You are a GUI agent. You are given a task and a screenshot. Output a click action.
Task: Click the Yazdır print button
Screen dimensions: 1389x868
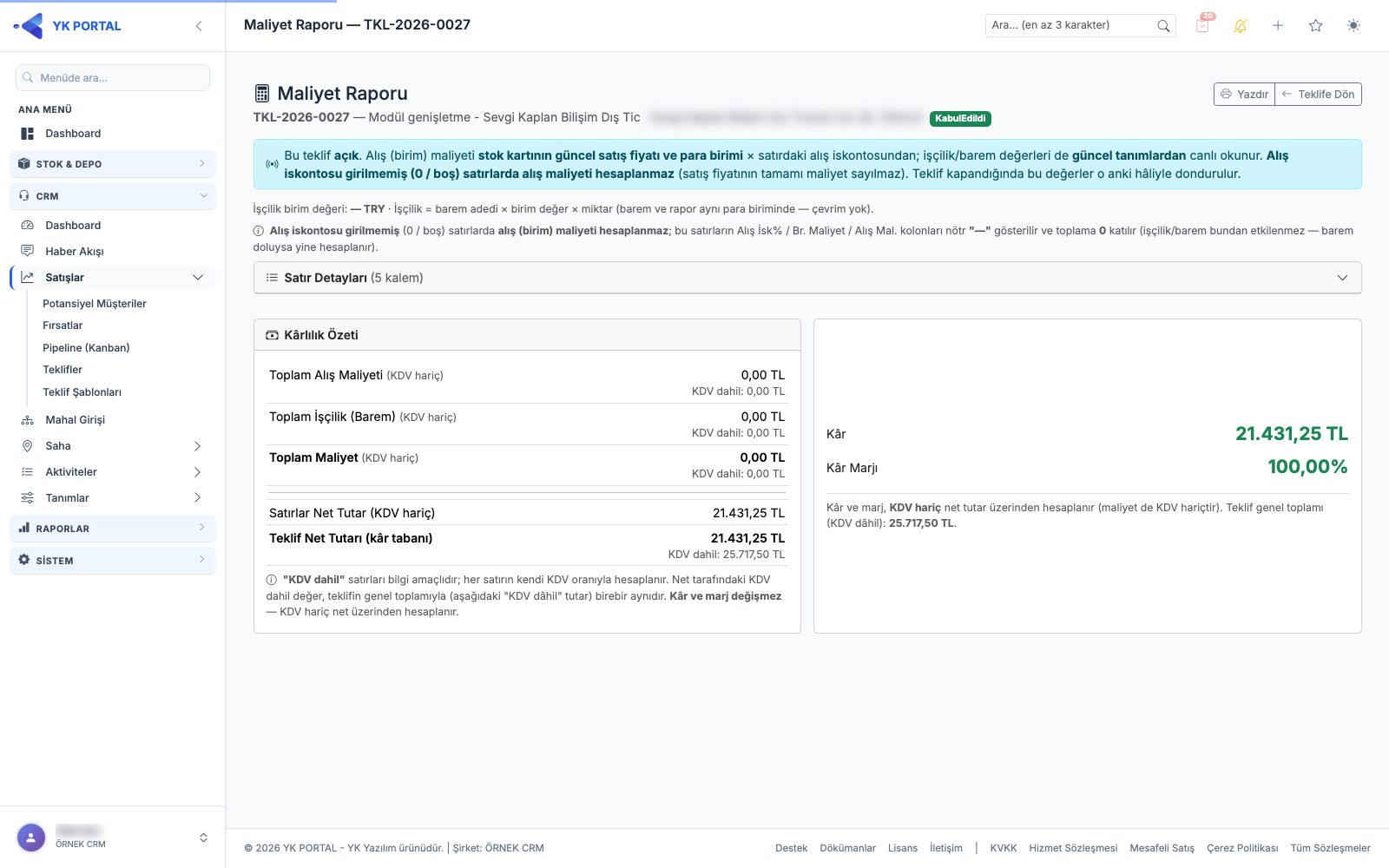[x=1244, y=94]
